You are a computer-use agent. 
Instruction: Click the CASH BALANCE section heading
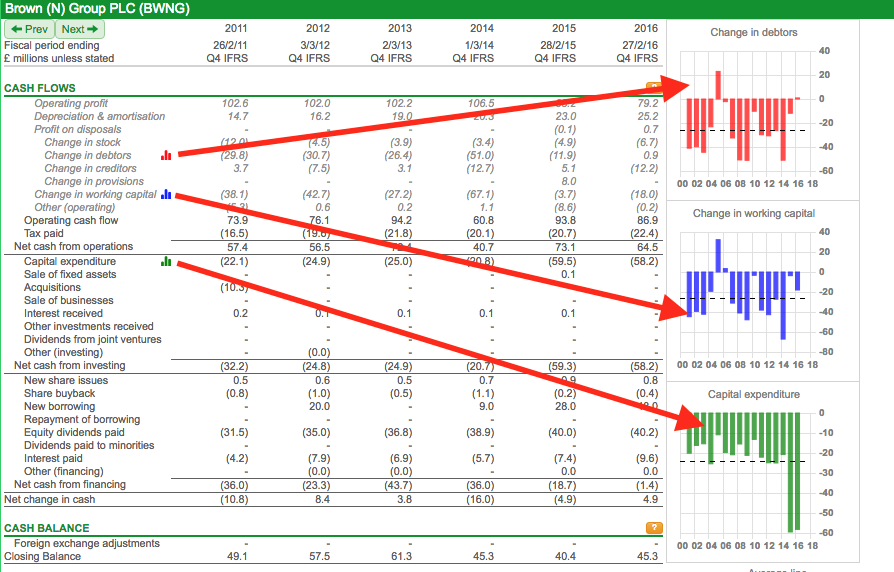point(47,528)
